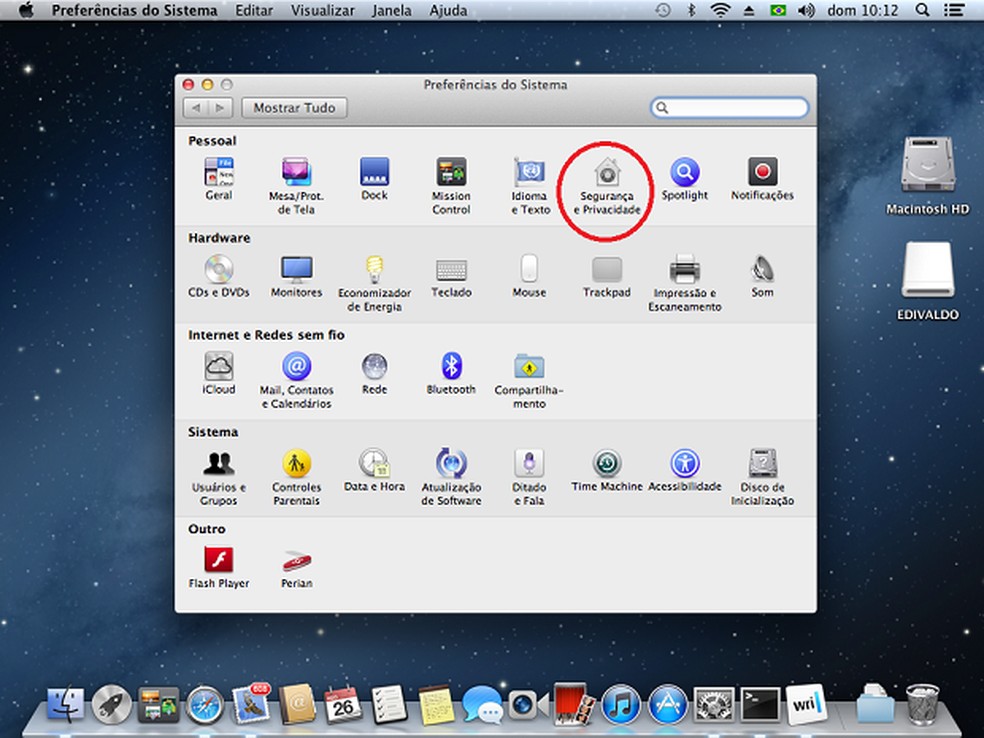Open the Monitores preference pane
Image resolution: width=984 pixels, height=738 pixels.
(296, 276)
